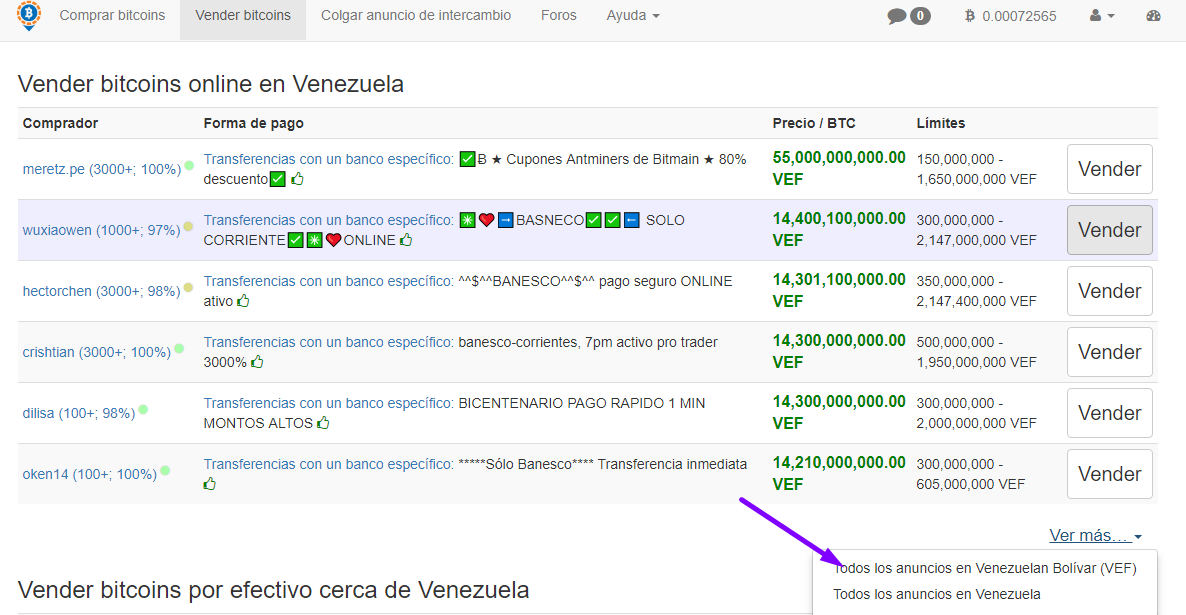
Task: Click payment method link in meretz.pe row
Action: (x=328, y=160)
